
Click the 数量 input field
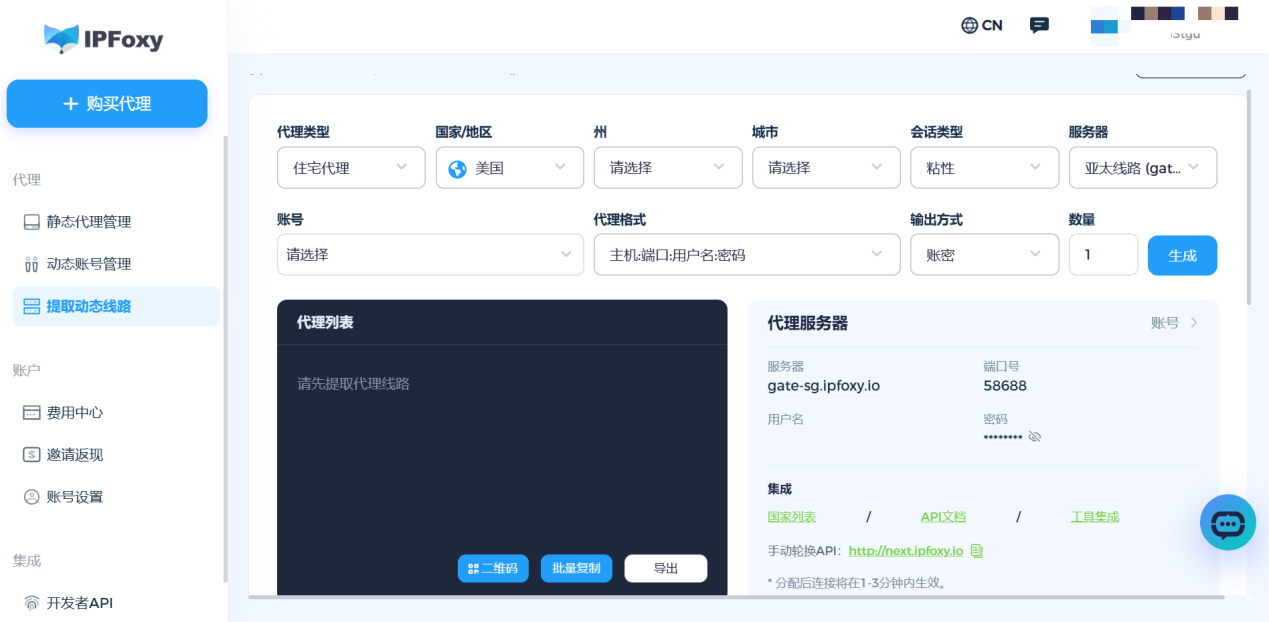pos(1102,255)
